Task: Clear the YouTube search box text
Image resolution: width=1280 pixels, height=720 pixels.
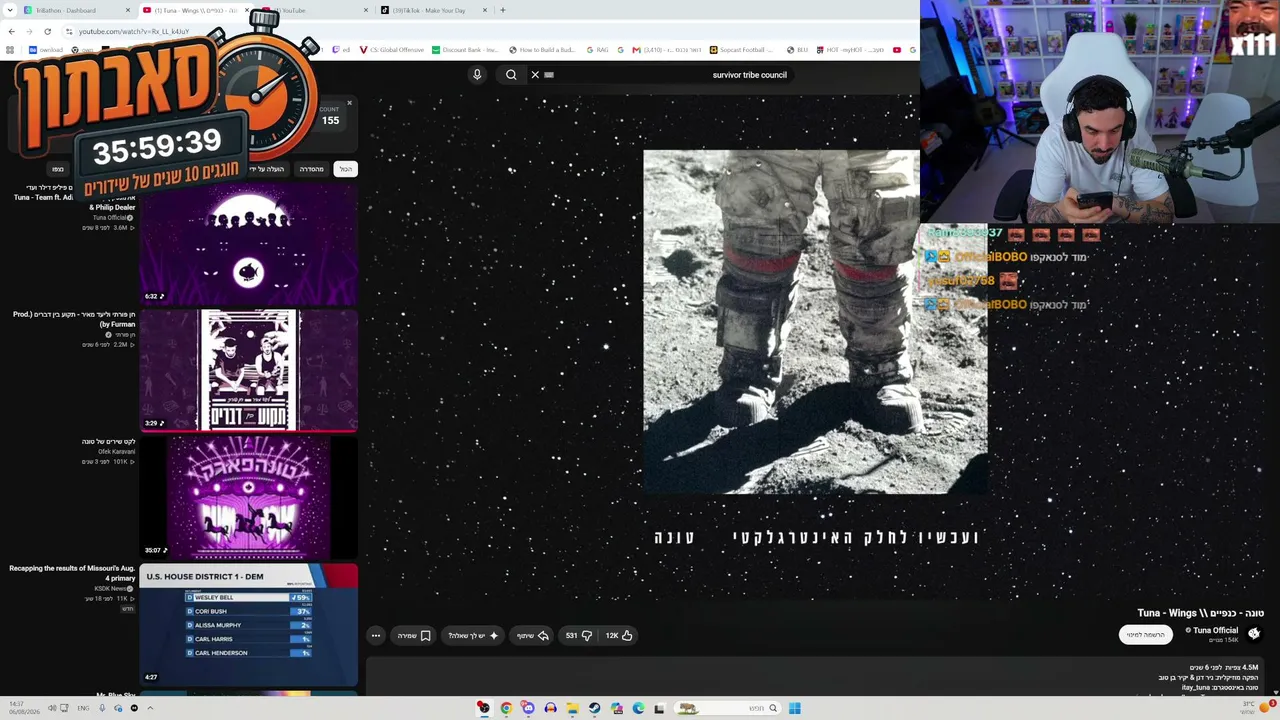Action: pos(535,75)
